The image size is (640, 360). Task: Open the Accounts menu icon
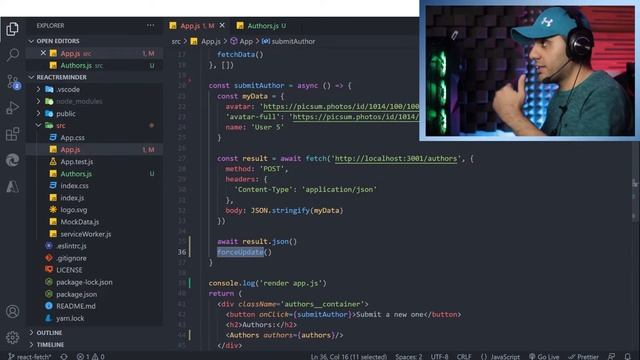click(x=12, y=311)
